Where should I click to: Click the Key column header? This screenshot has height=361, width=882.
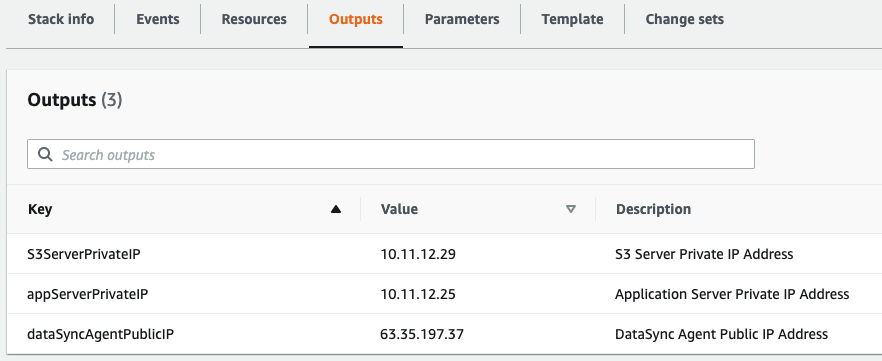(x=40, y=209)
